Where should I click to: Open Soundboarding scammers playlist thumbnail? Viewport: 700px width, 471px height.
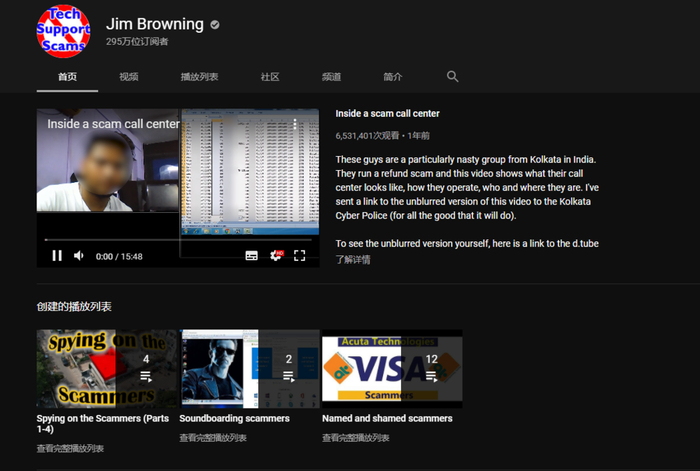[x=249, y=368]
